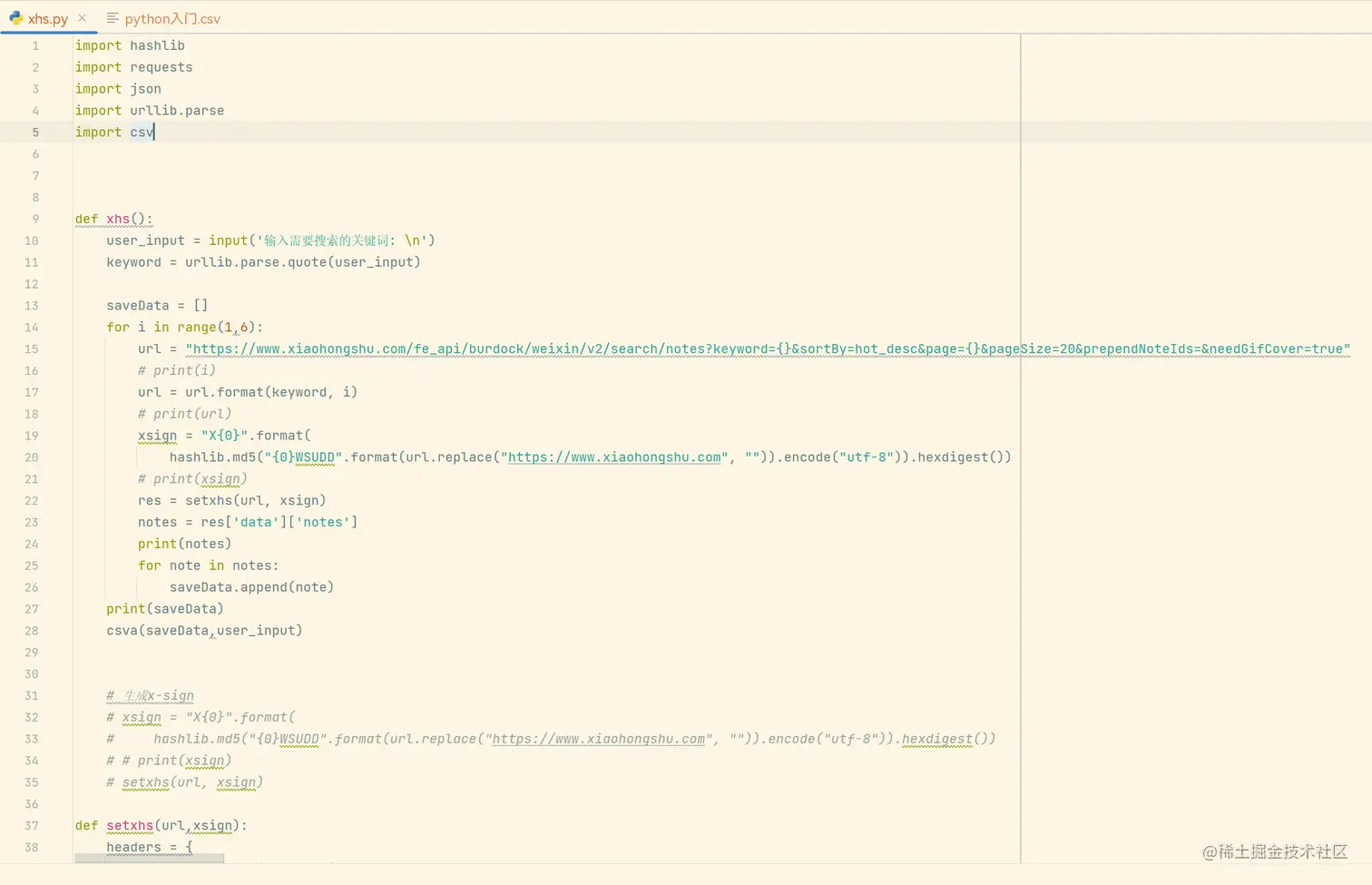
Task: Click the 'saveData.append(note)' line
Action: 251,587
